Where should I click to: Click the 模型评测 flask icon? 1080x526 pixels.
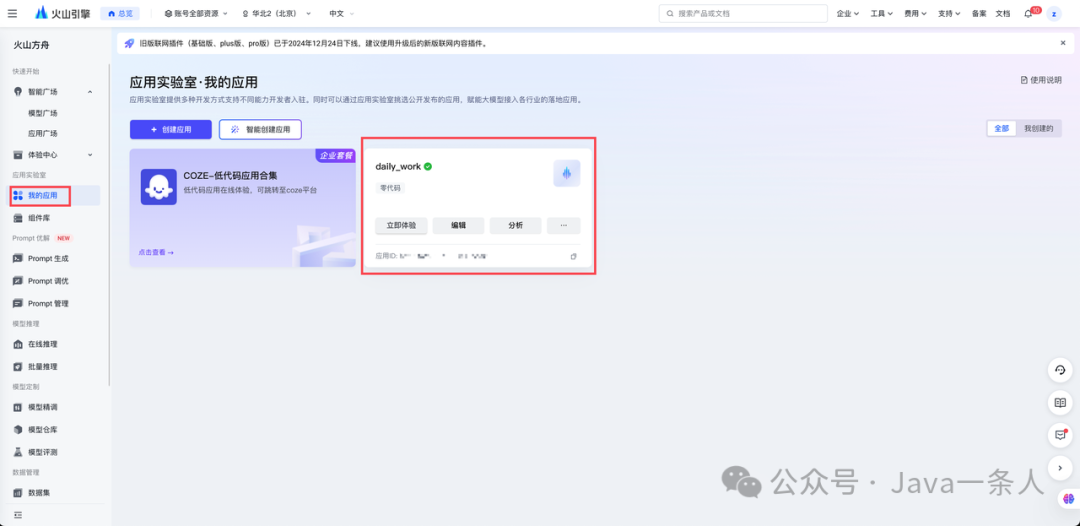coord(18,452)
